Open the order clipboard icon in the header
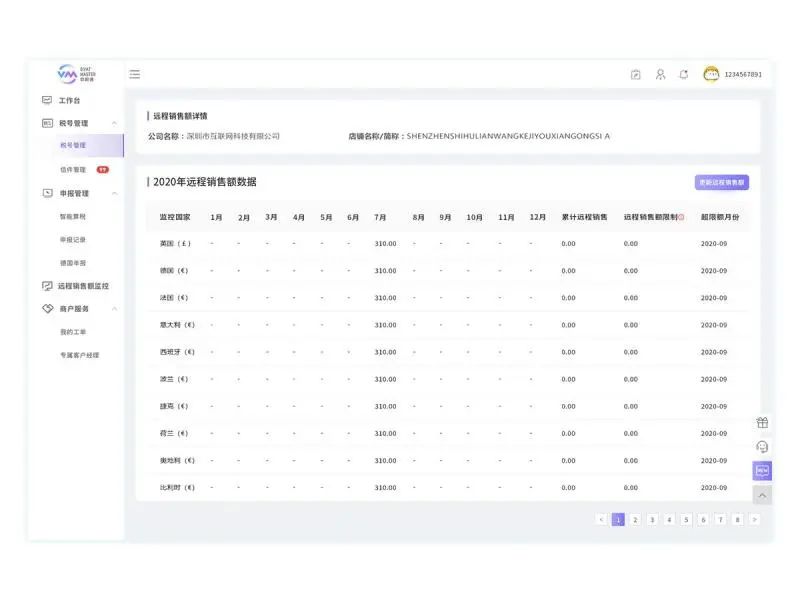 [x=635, y=74]
